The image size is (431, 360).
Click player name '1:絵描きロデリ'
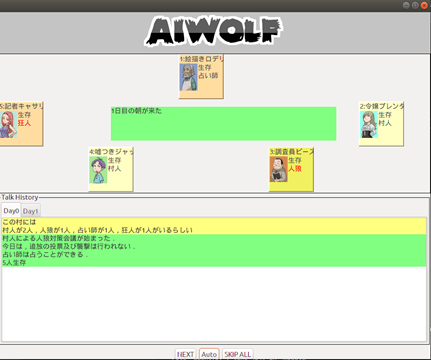tap(201, 59)
